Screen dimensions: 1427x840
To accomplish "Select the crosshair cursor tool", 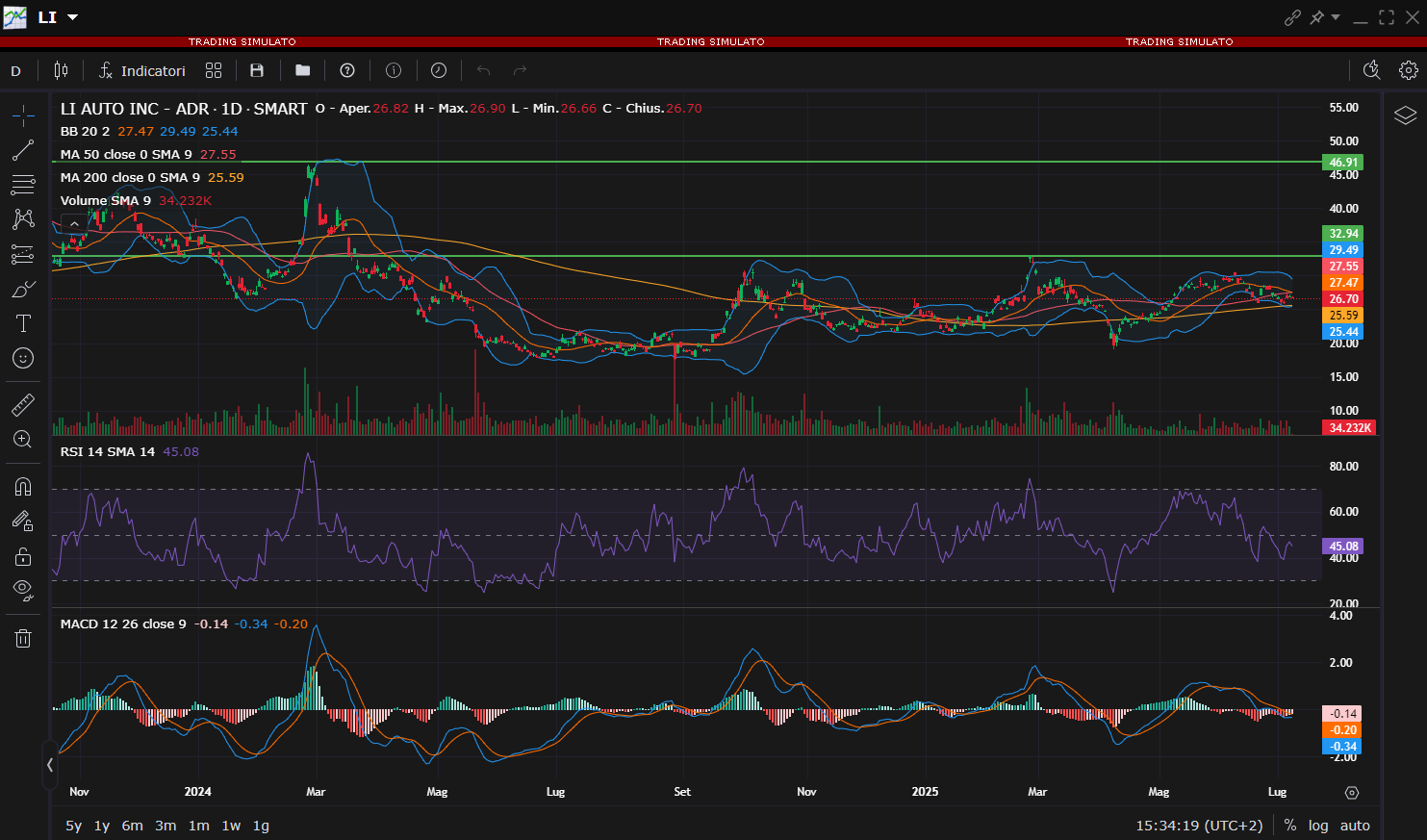I will [x=23, y=115].
